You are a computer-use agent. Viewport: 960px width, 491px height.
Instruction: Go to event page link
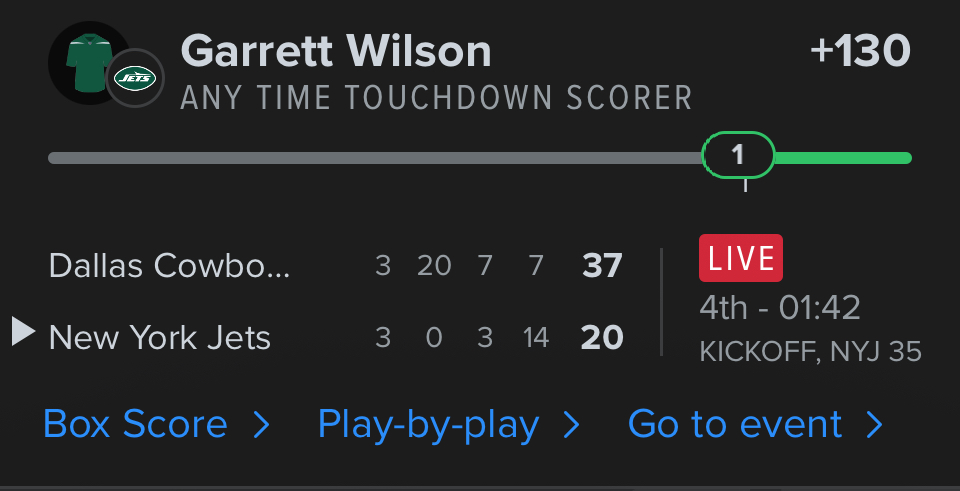[x=735, y=425]
